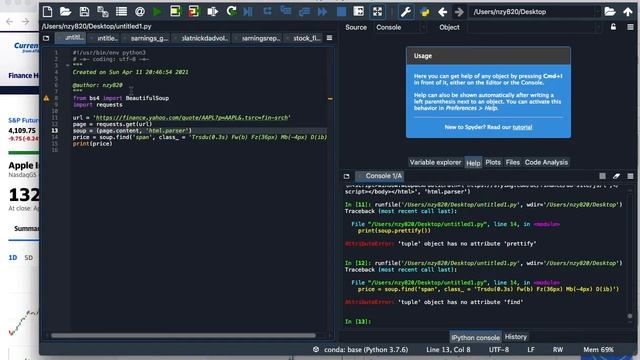This screenshot has height=360, width=640.
Task: Run the current cell
Action: pos(175,11)
